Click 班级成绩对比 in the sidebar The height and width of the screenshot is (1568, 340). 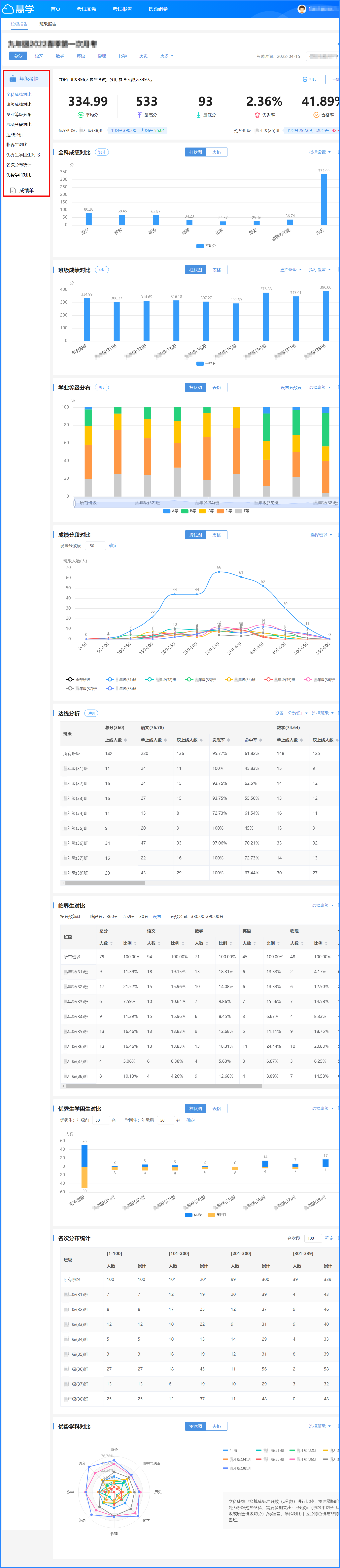coord(19,105)
